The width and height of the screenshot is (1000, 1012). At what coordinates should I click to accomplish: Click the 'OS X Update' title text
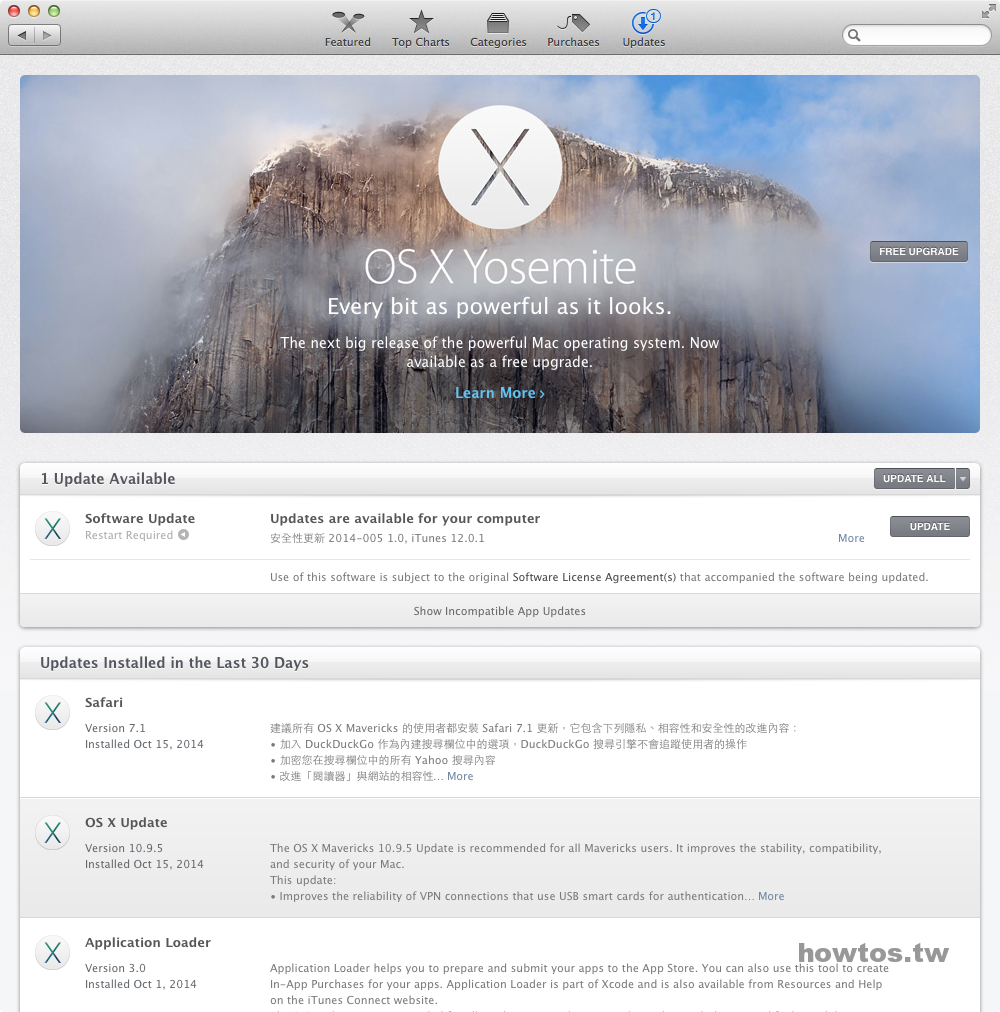coord(126,823)
